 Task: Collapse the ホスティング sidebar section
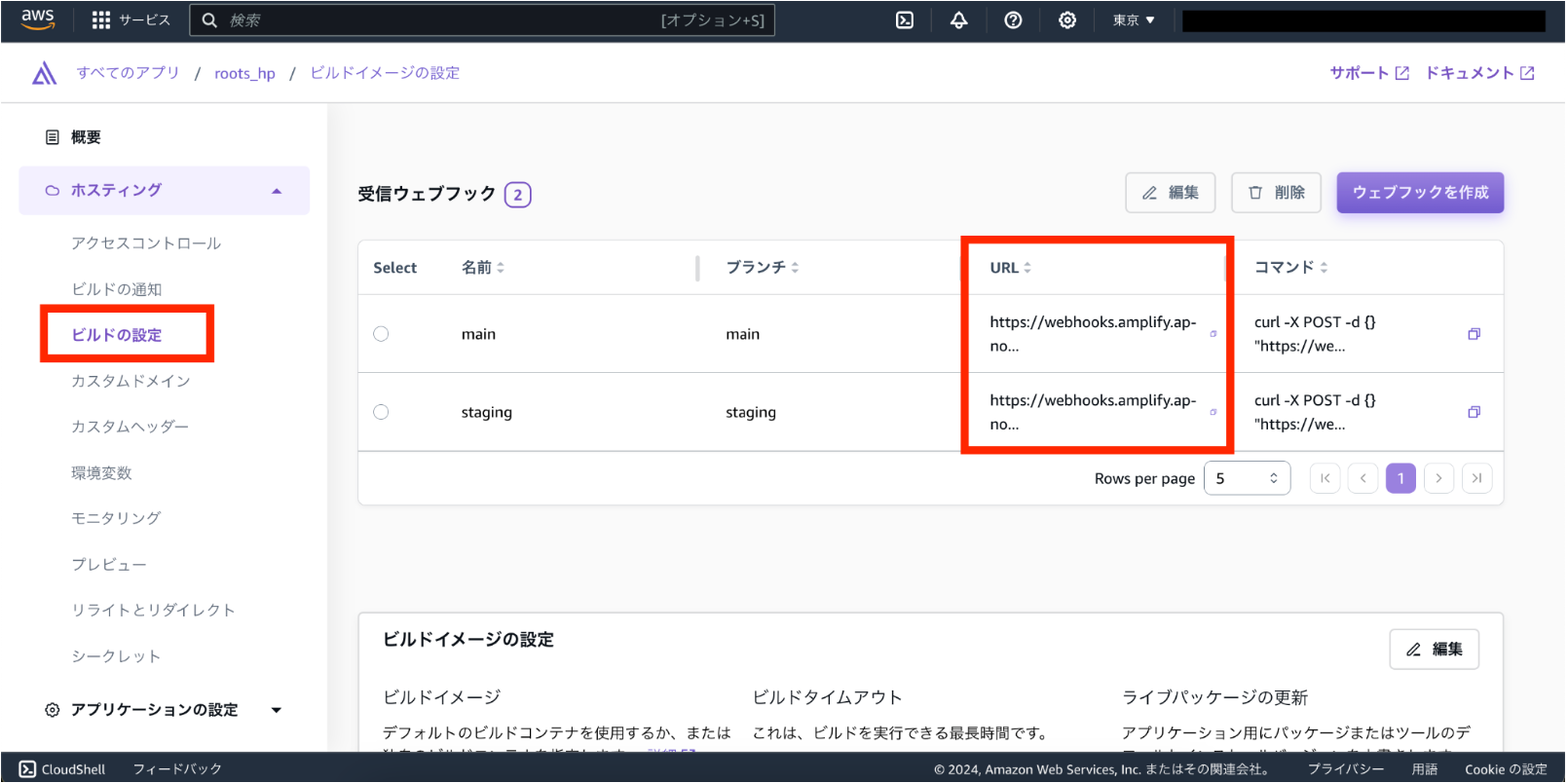pos(277,191)
